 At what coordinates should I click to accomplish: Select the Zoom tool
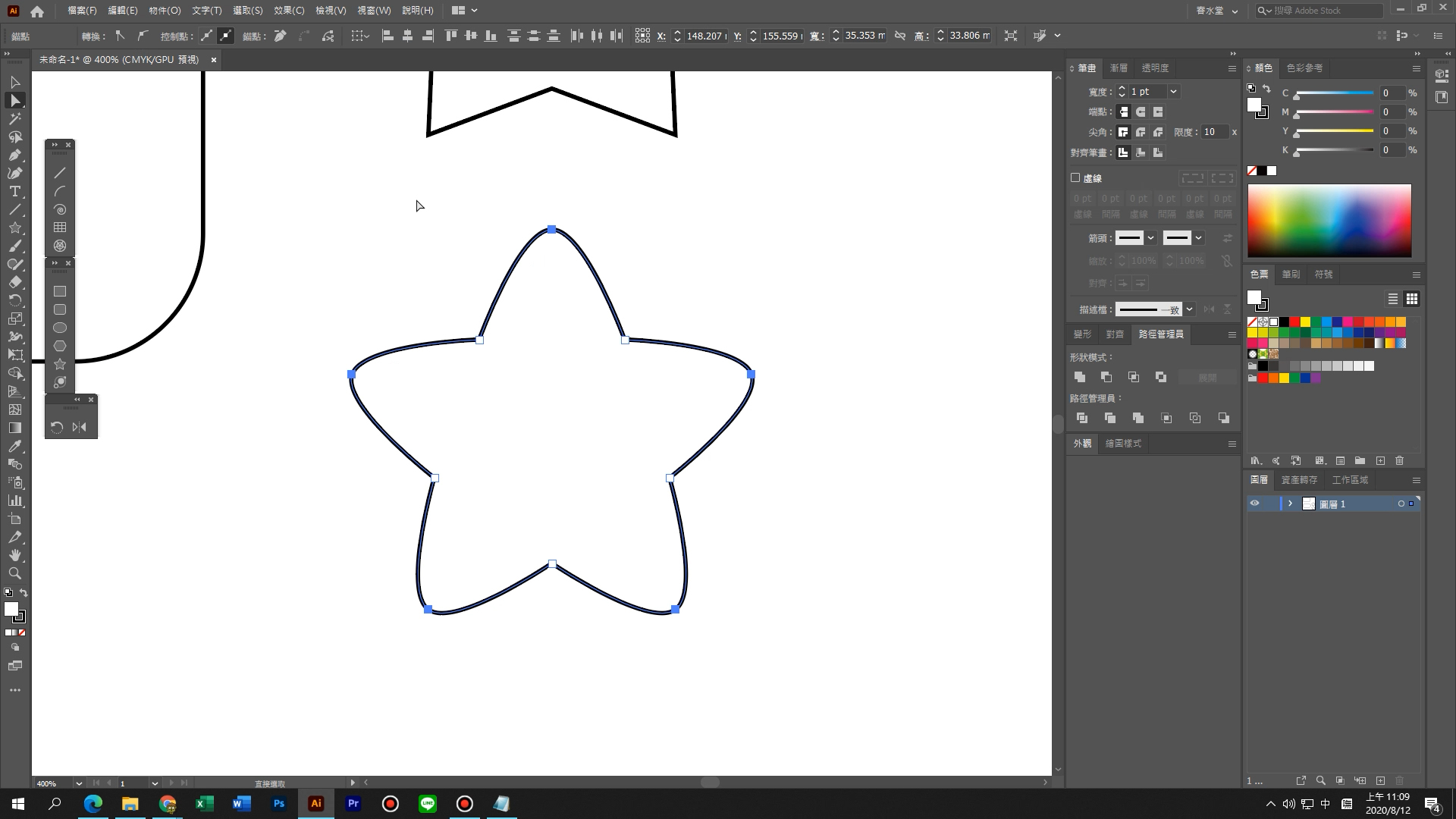pos(14,573)
